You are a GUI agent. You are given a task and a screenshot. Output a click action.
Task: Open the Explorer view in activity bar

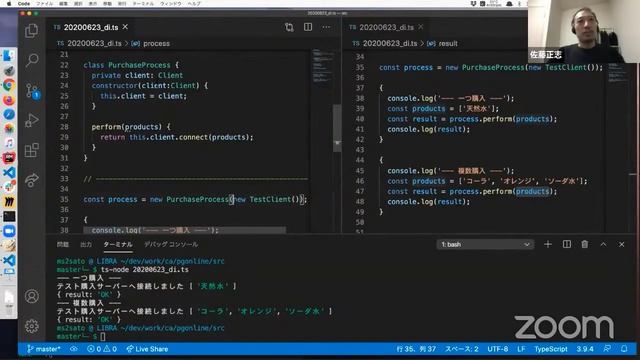[x=31, y=31]
